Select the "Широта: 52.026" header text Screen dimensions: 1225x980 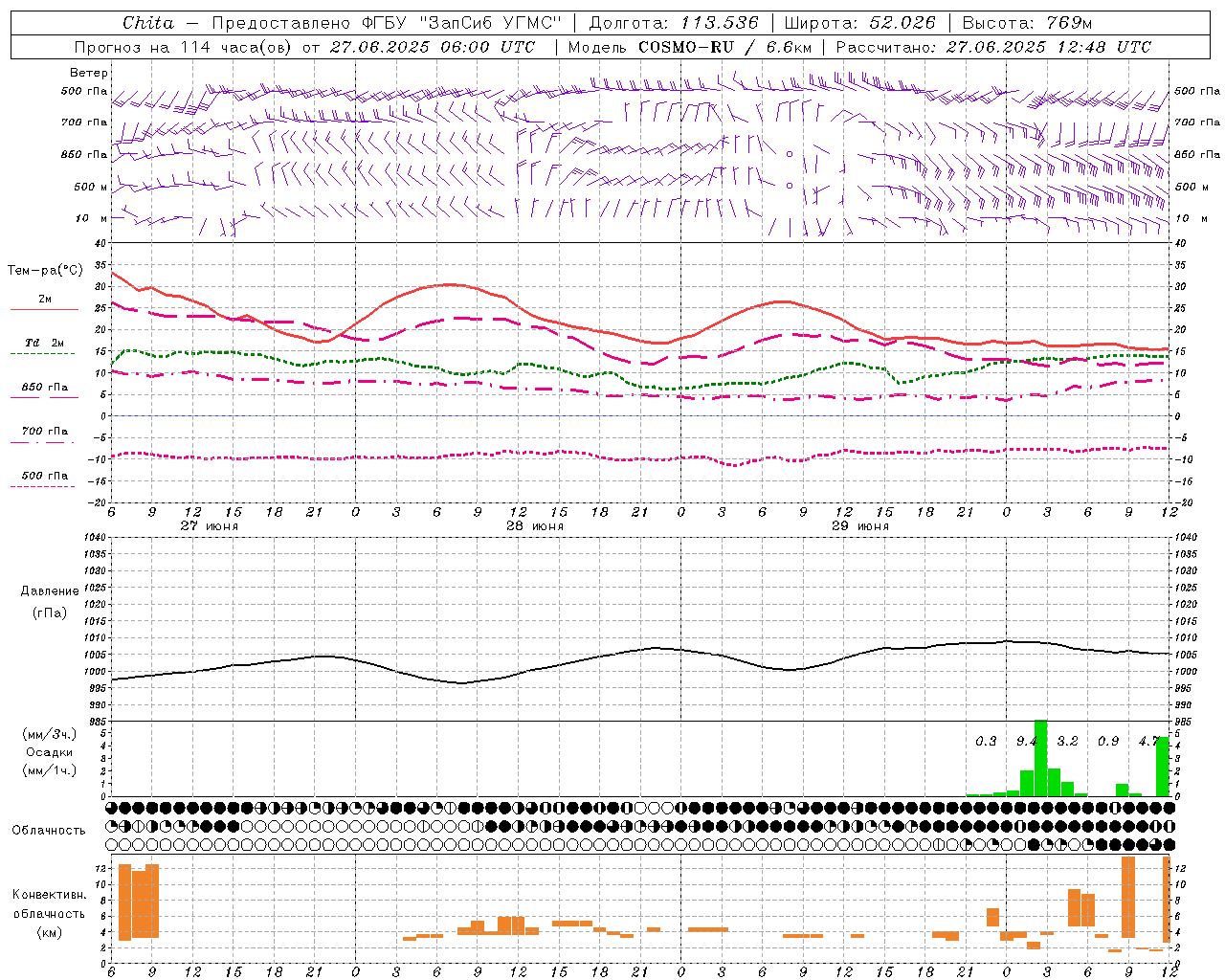pos(859,23)
